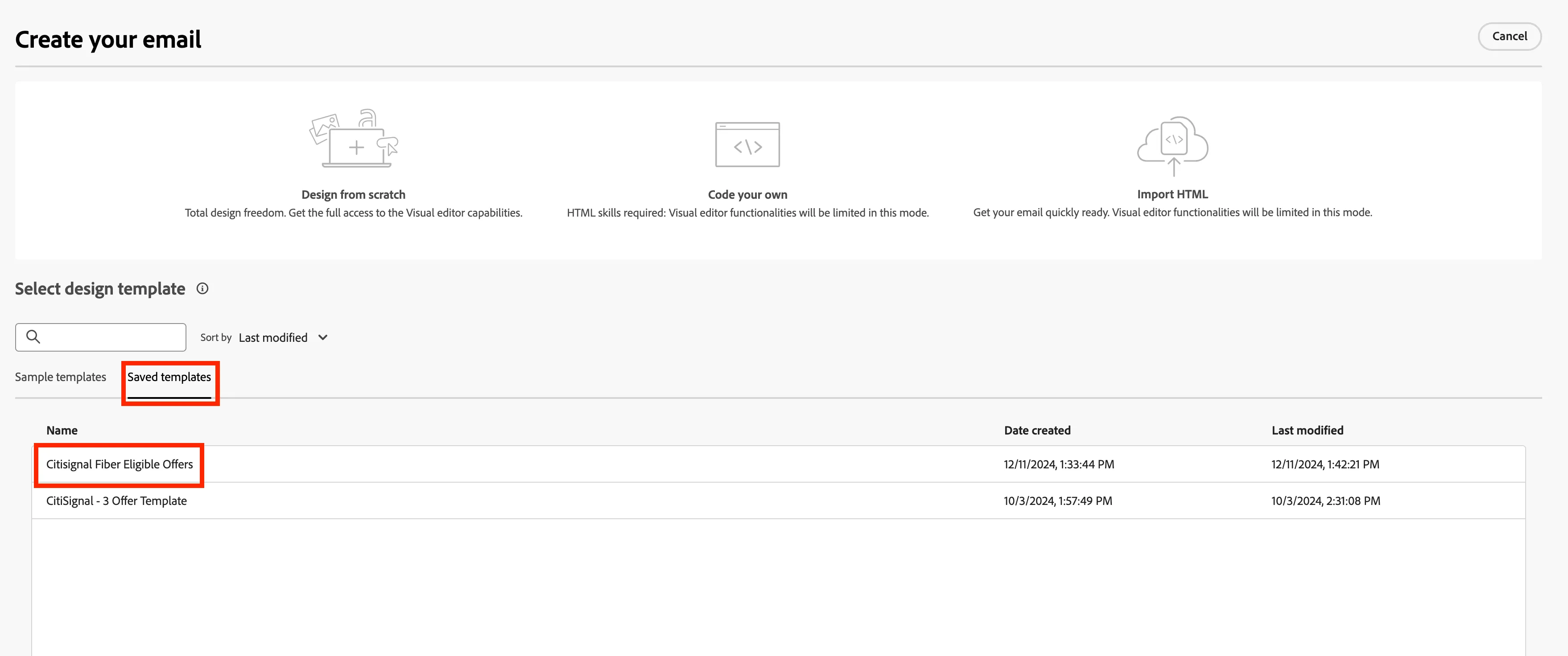Click the Design from scratch description text
Viewport: 1568px width, 656px height.
tap(354, 213)
